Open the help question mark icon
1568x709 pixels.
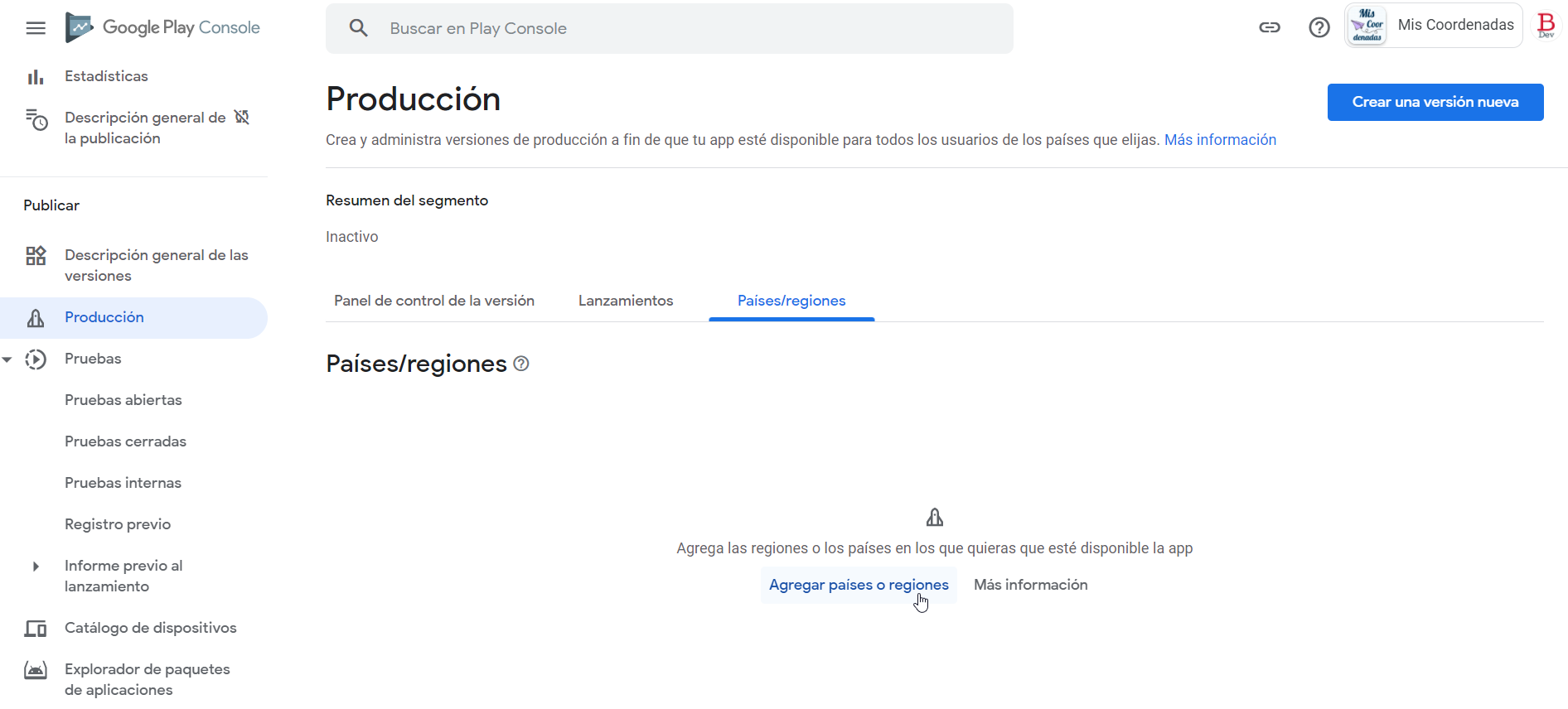[1319, 27]
